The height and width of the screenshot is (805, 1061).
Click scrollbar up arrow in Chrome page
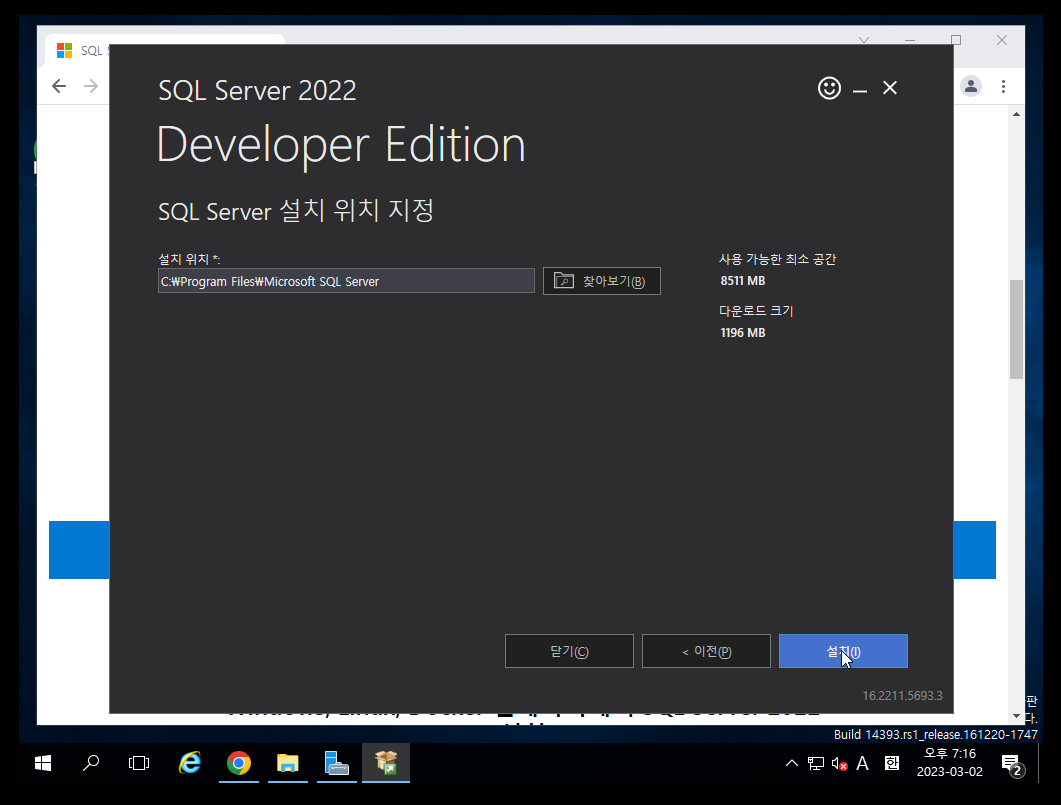[x=1016, y=114]
